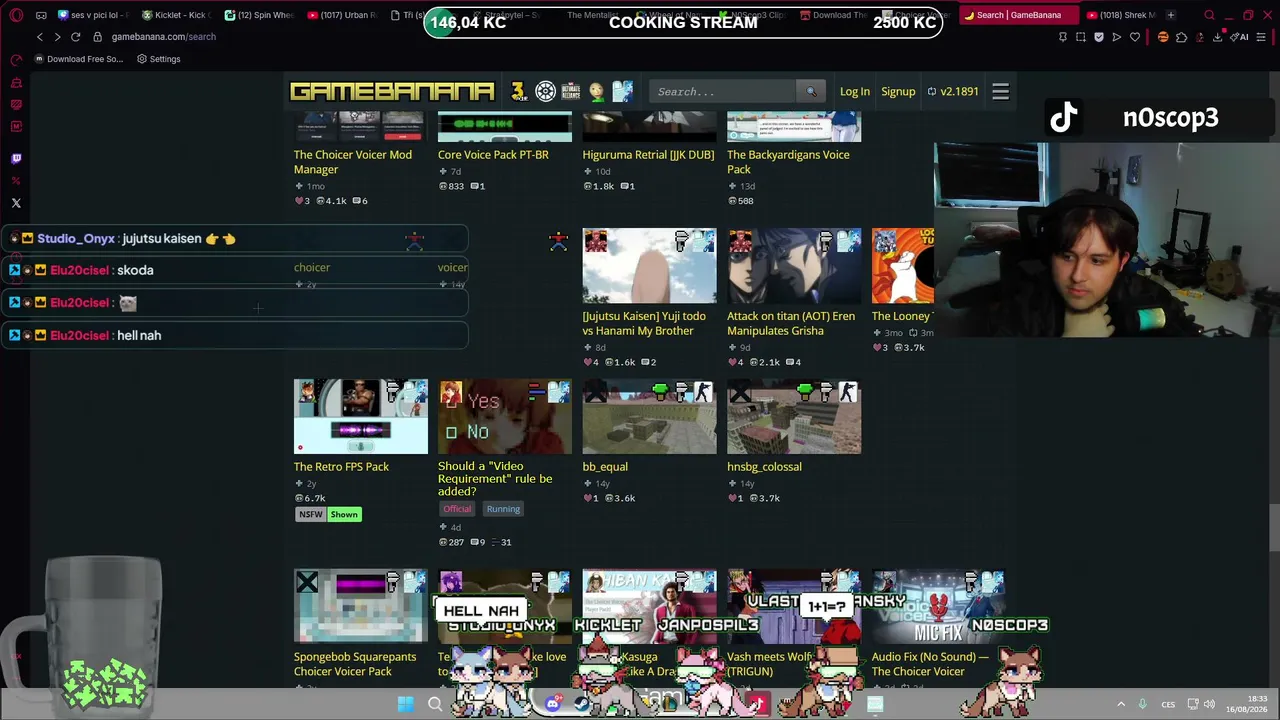Click the browser back arrow
The height and width of the screenshot is (720, 1280).
tap(40, 37)
